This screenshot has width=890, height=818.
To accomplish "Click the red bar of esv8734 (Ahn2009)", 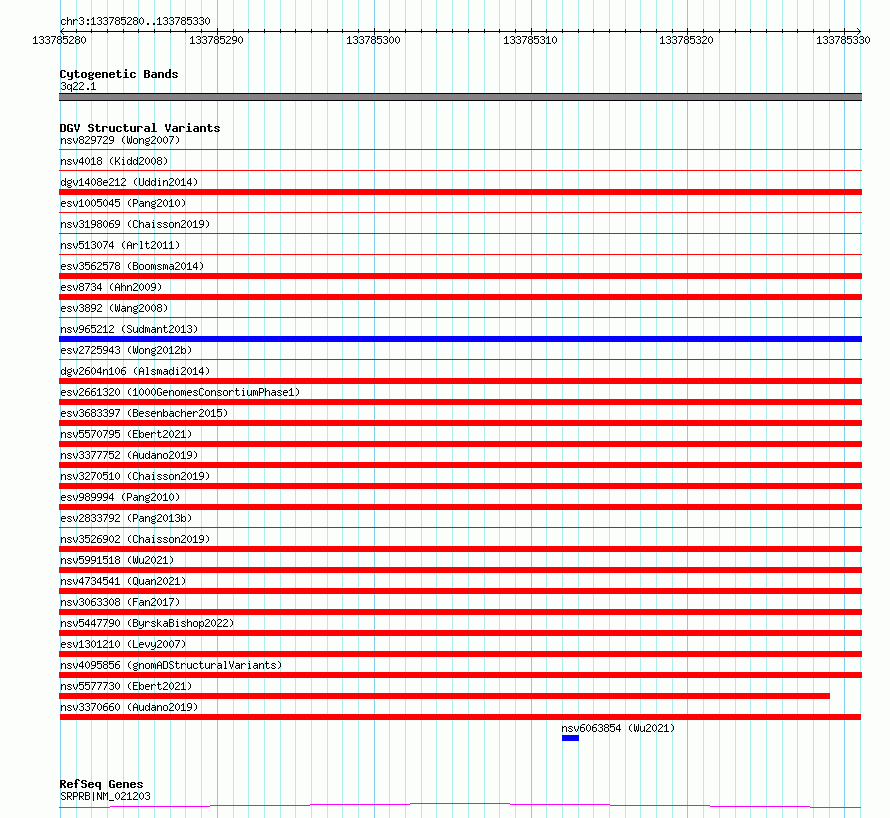I will point(460,297).
